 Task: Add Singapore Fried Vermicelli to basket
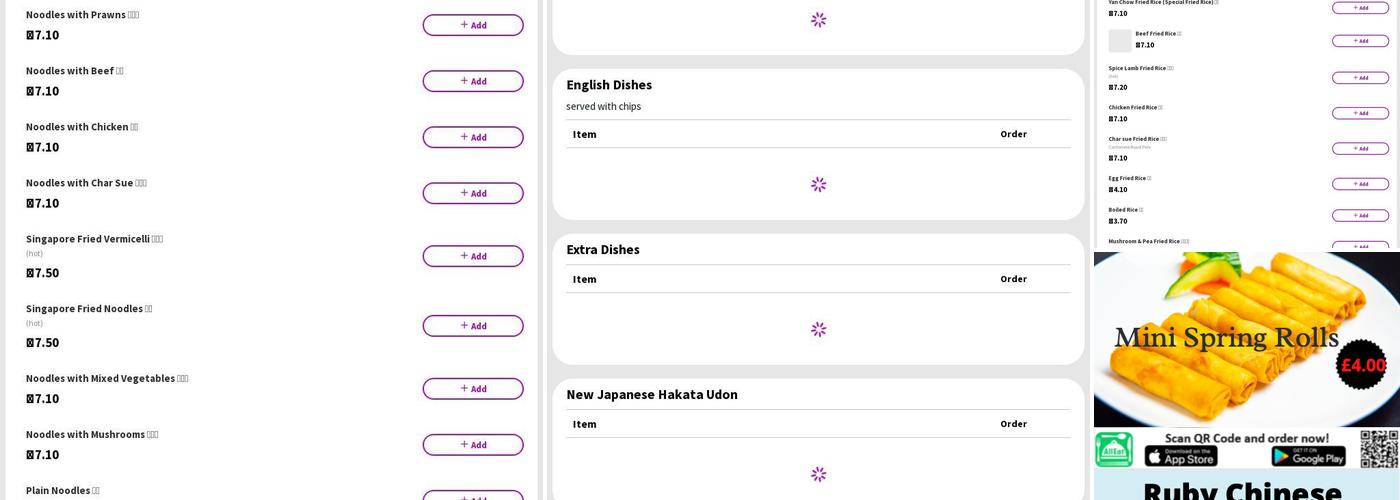472,256
